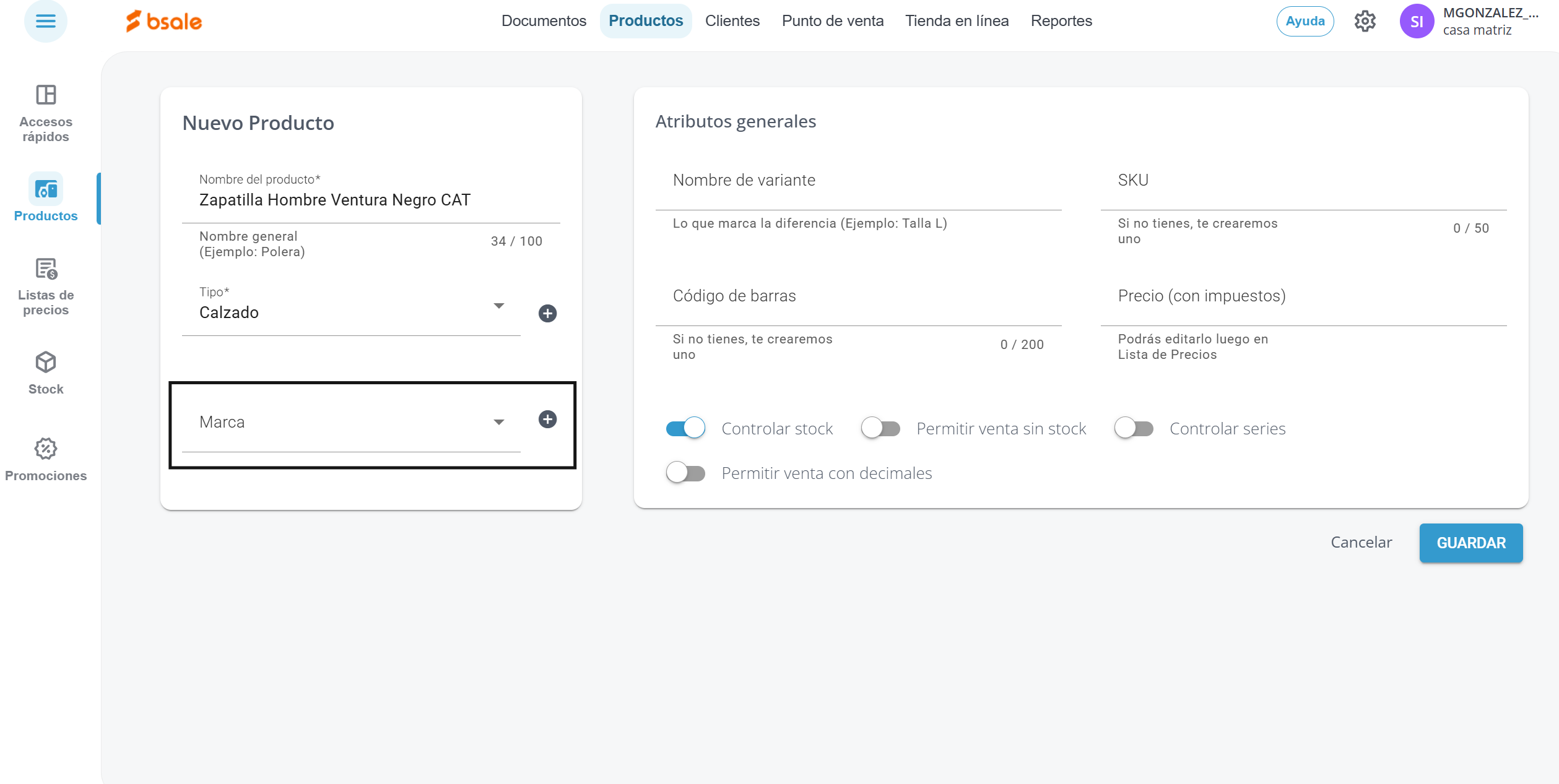Open Promociones sidebar icon
This screenshot has width=1559, height=784.
(x=46, y=449)
